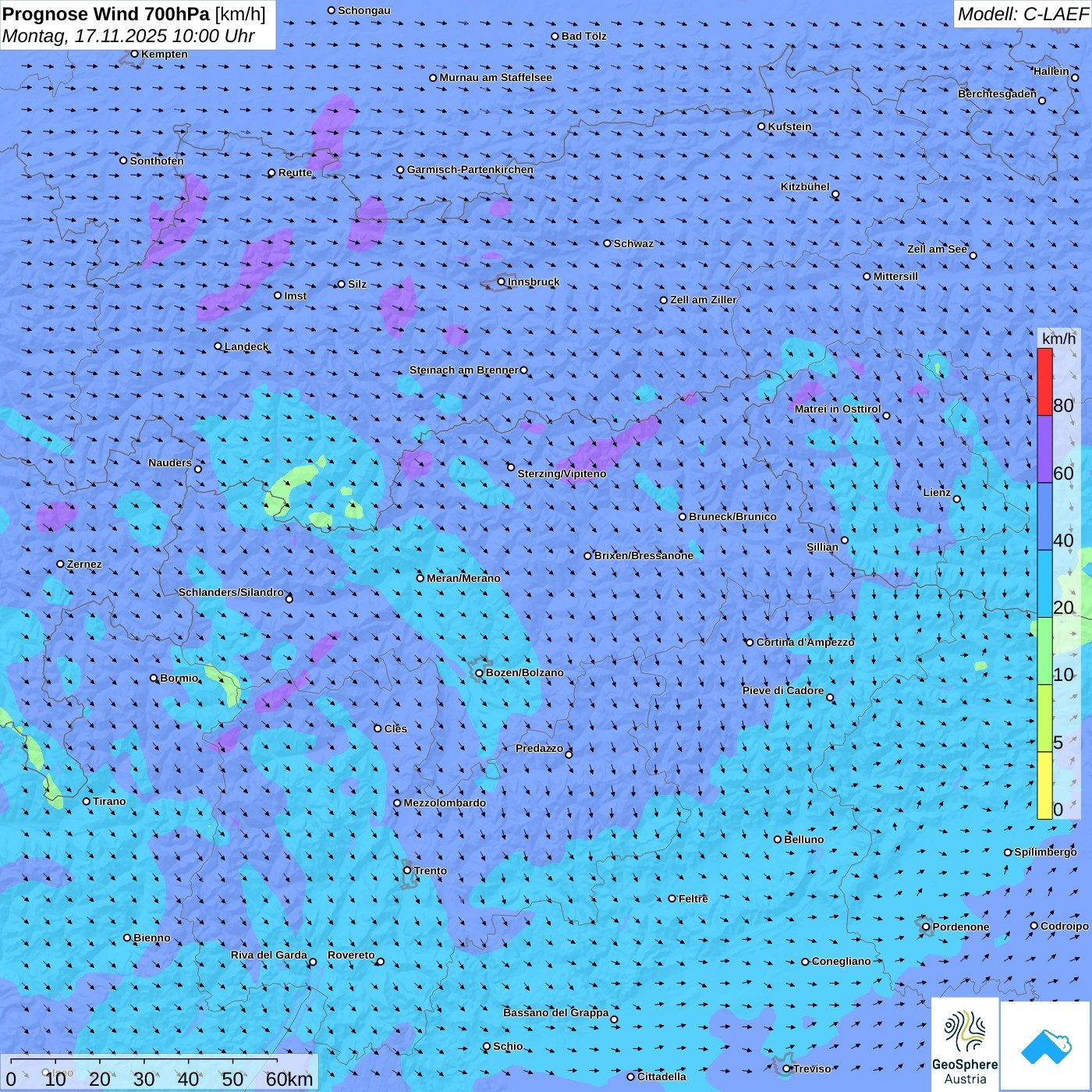Click the 'Hallein' label
The width and height of the screenshot is (1092, 1092).
[1051, 71]
